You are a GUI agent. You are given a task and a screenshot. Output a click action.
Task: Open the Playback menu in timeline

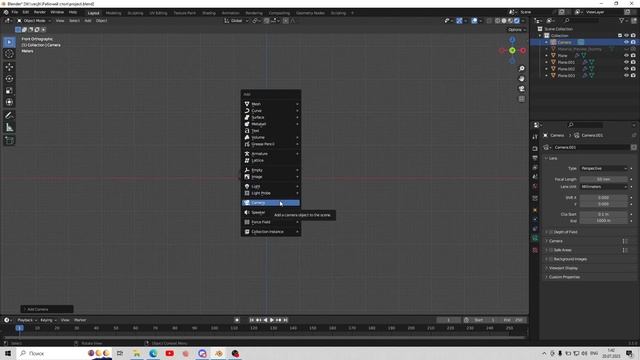[27, 320]
